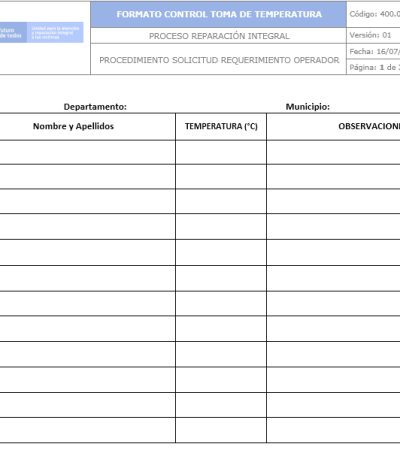Click the title FORMATO CONTROL TOMA DE TEMPERATURA
The image size is (400, 450).
pyautogui.click(x=219, y=14)
